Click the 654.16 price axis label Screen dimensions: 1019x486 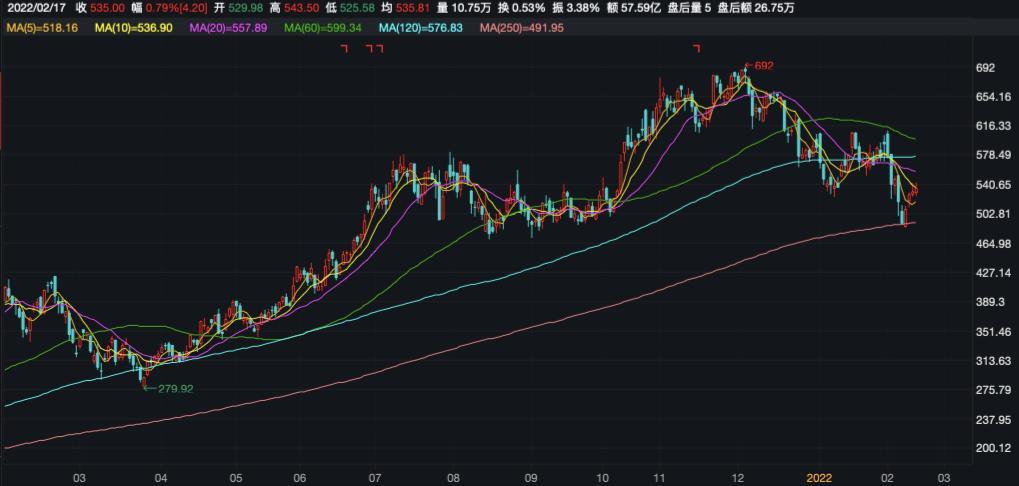click(992, 97)
